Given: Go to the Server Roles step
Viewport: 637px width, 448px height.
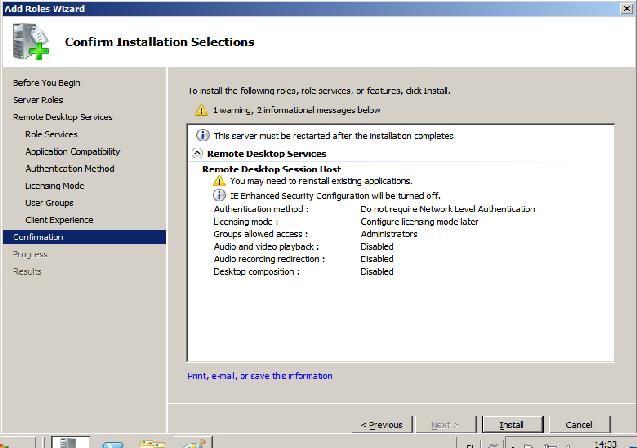Looking at the screenshot, I should pyautogui.click(x=38, y=100).
